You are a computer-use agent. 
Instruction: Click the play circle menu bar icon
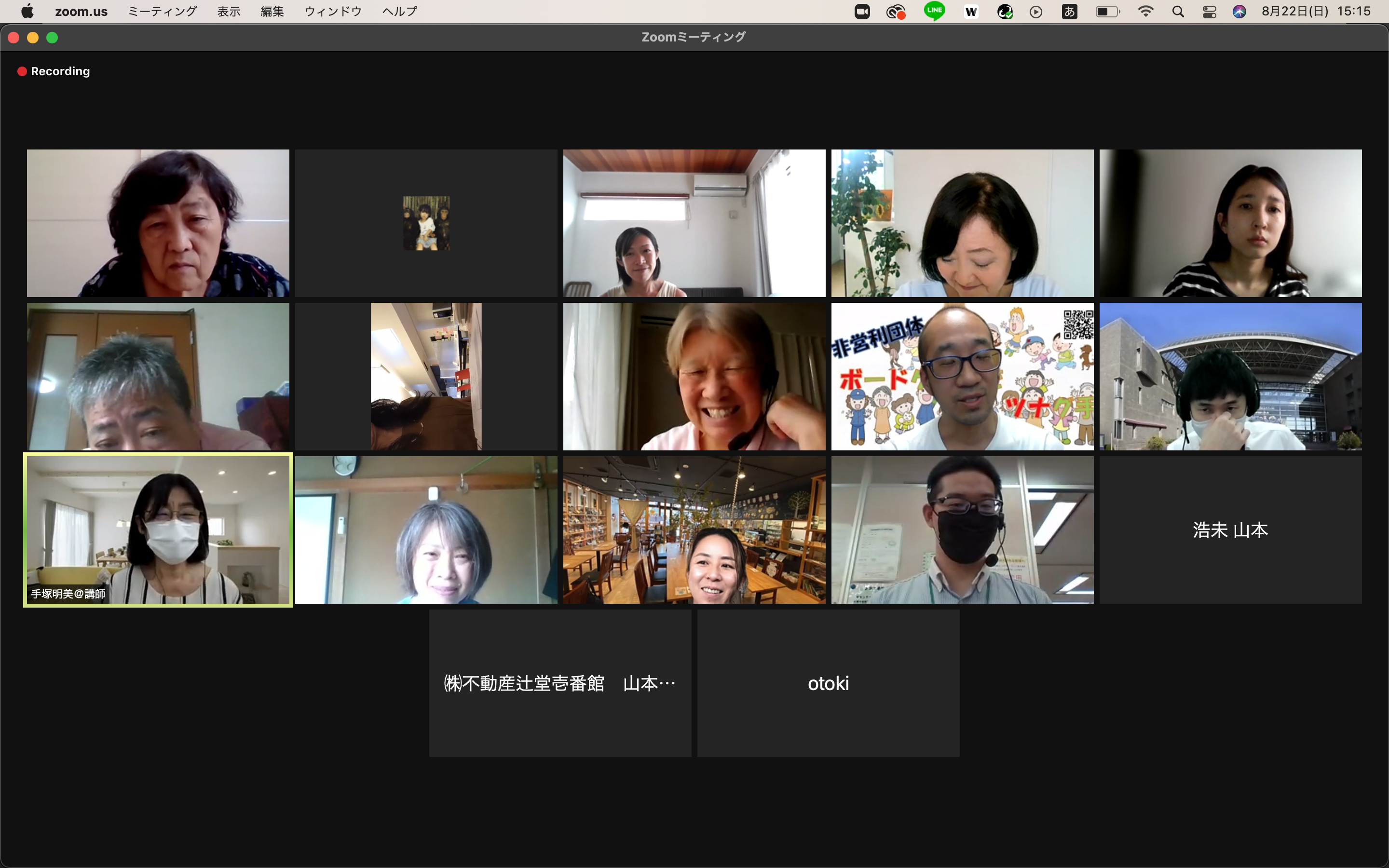tap(1036, 12)
